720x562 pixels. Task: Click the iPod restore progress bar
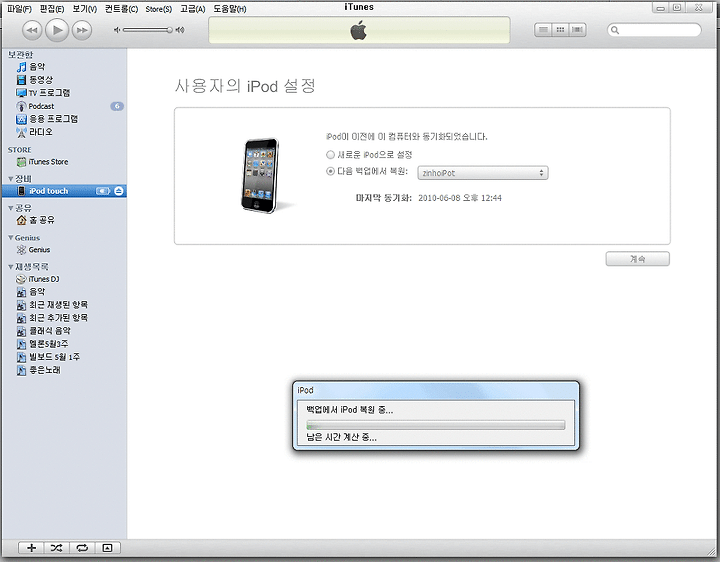[x=435, y=425]
